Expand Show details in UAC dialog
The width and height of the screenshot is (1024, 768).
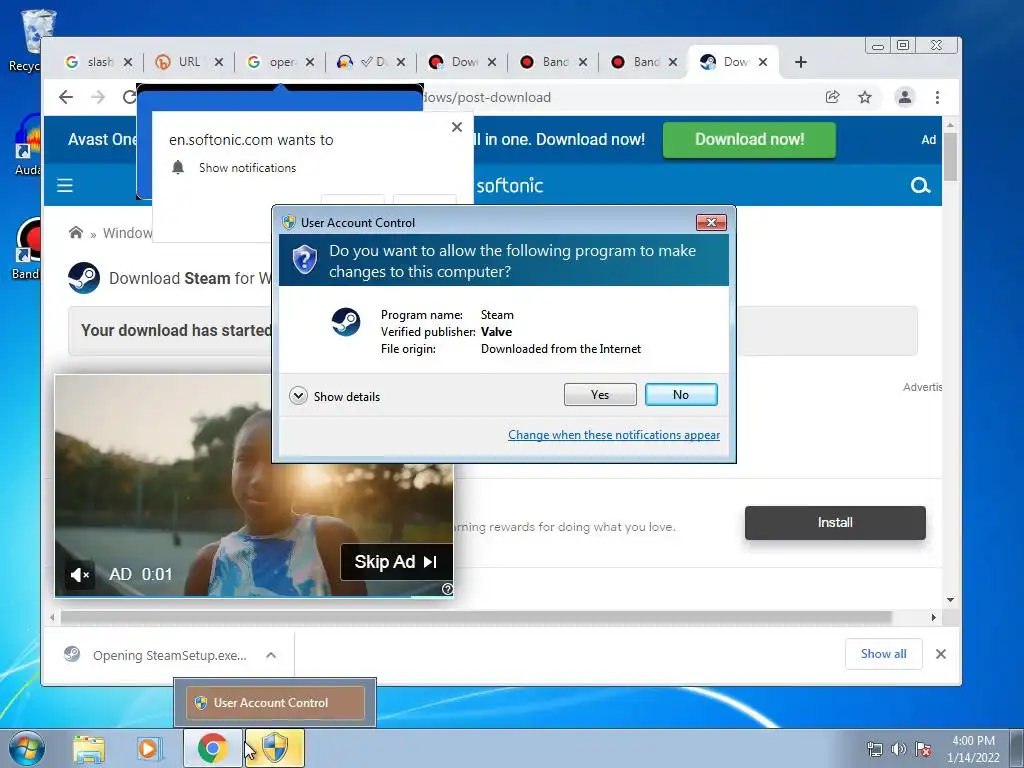[335, 396]
